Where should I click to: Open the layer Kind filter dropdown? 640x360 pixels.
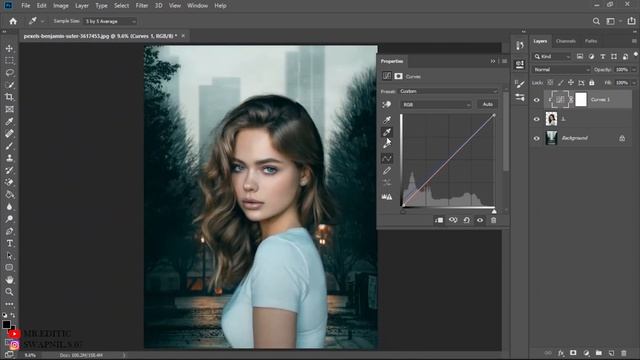point(552,57)
